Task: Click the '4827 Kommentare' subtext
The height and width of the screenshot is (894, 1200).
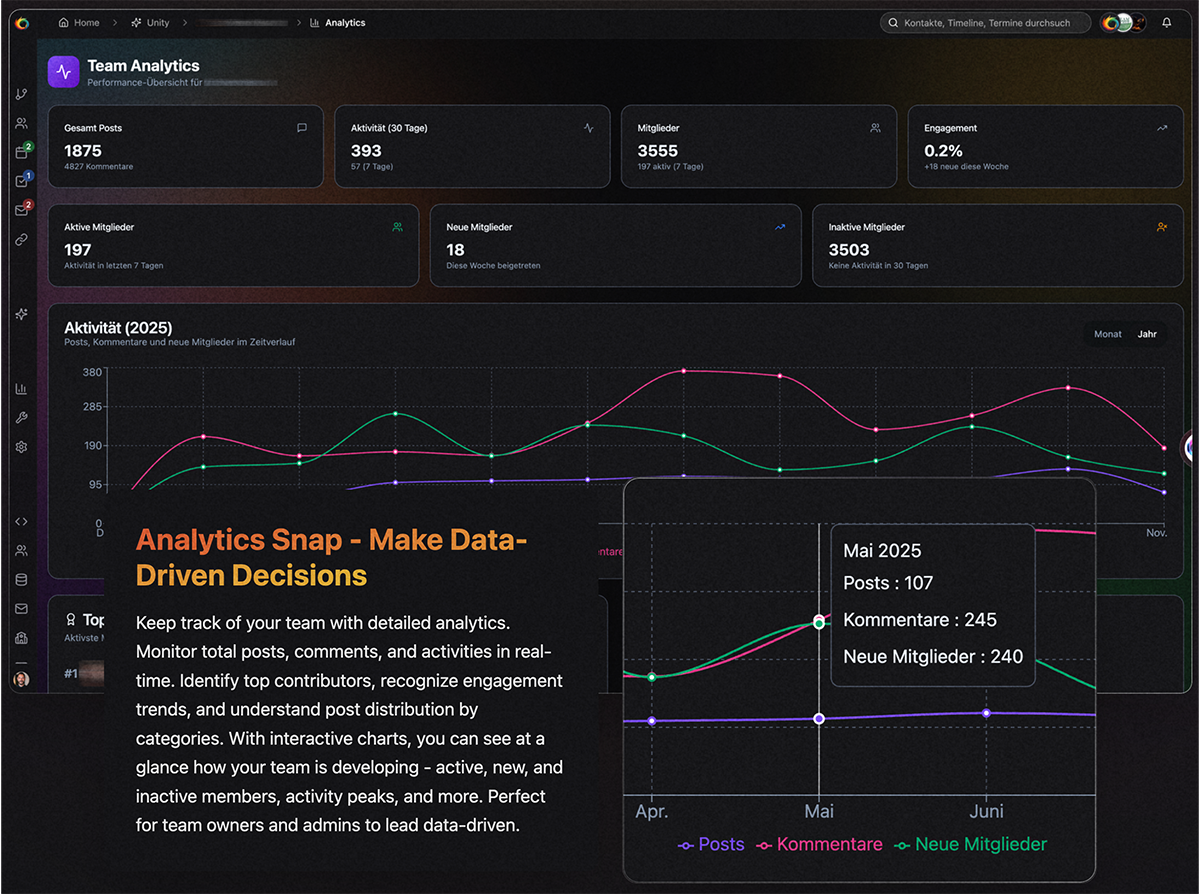Action: 98,166
